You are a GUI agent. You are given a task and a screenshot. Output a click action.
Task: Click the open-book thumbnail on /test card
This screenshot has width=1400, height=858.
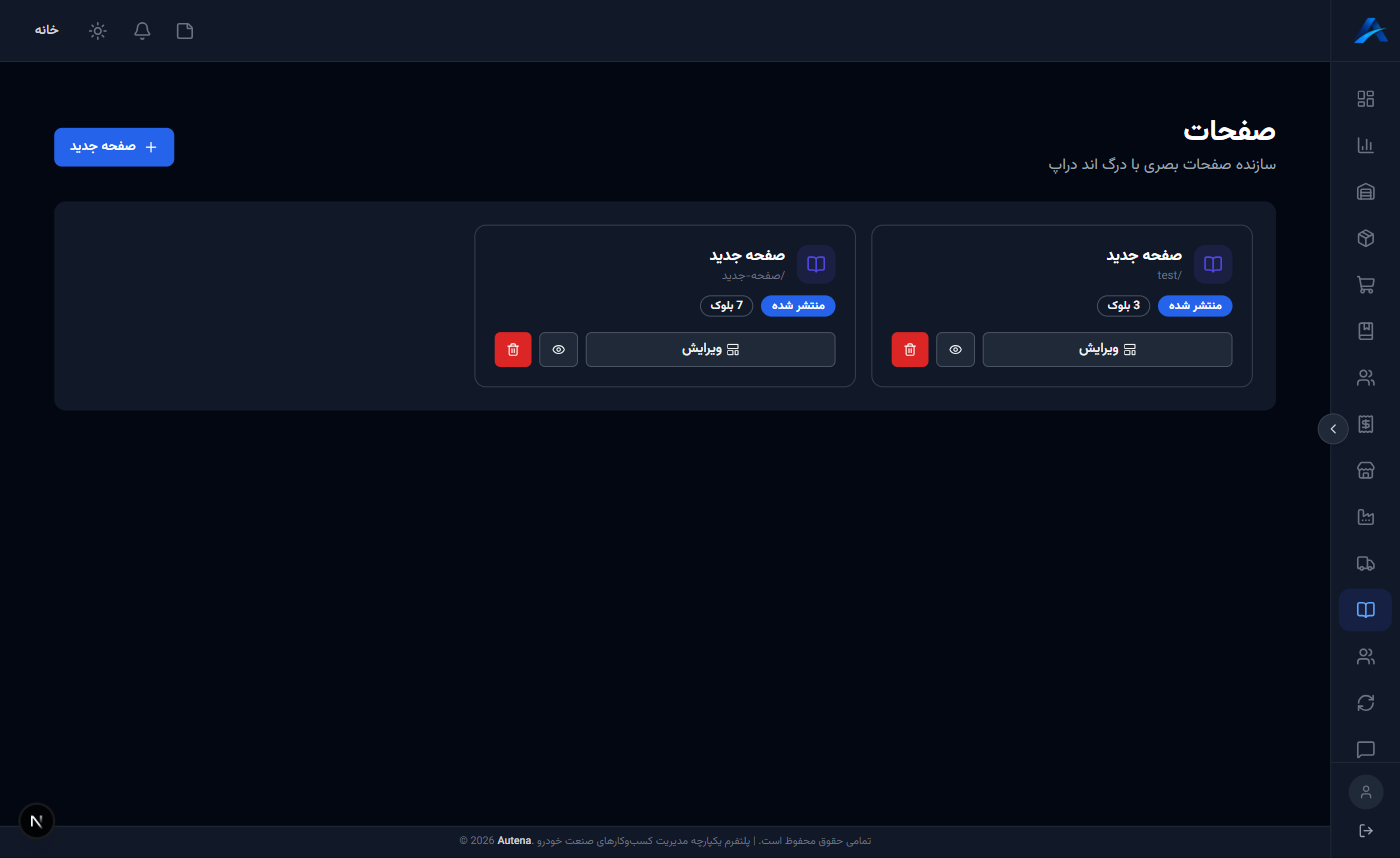click(1213, 264)
